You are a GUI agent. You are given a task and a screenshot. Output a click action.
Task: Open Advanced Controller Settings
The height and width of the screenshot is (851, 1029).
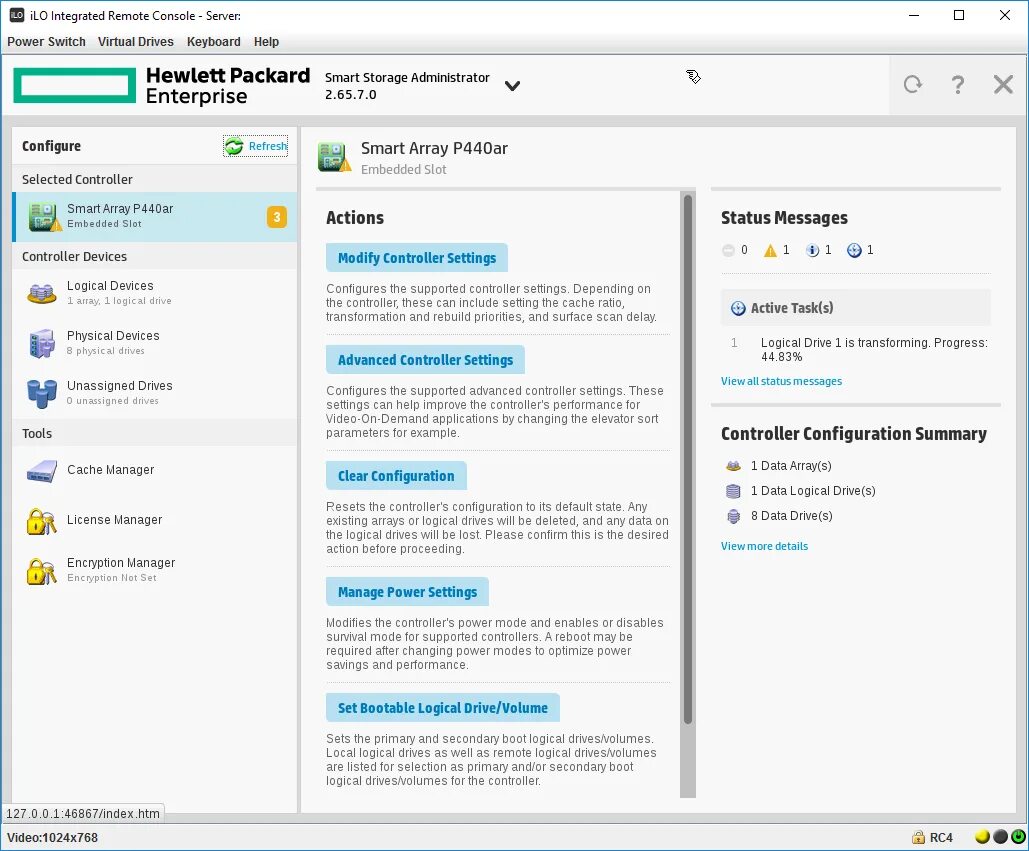425,360
